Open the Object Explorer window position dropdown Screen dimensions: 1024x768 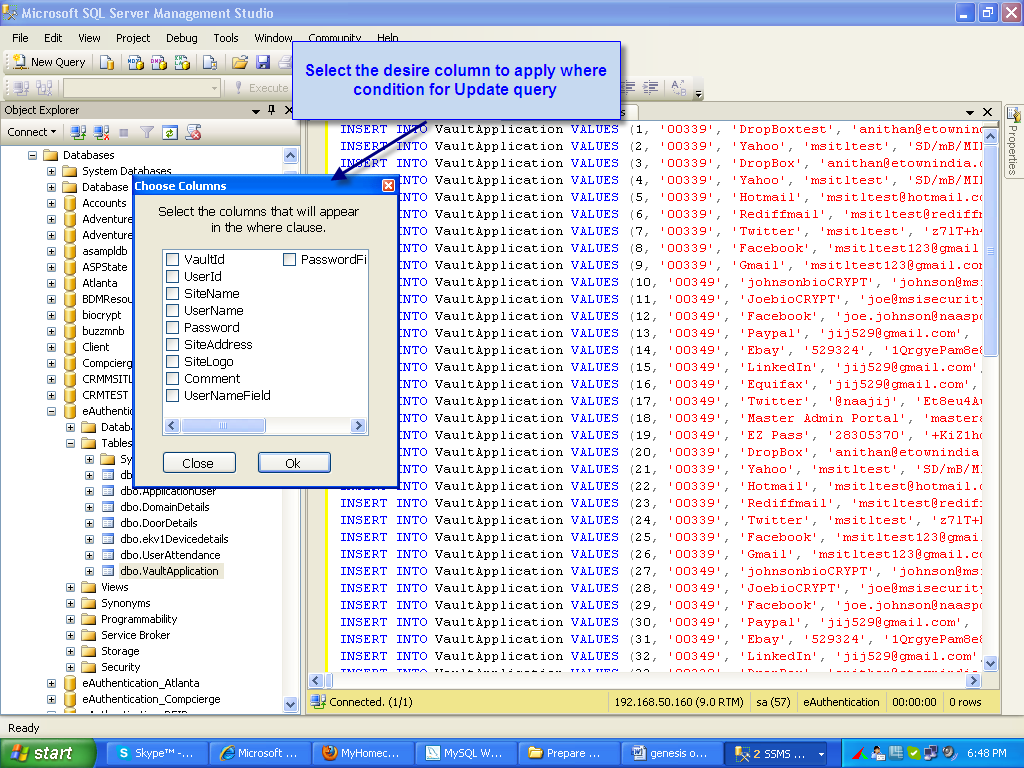256,111
